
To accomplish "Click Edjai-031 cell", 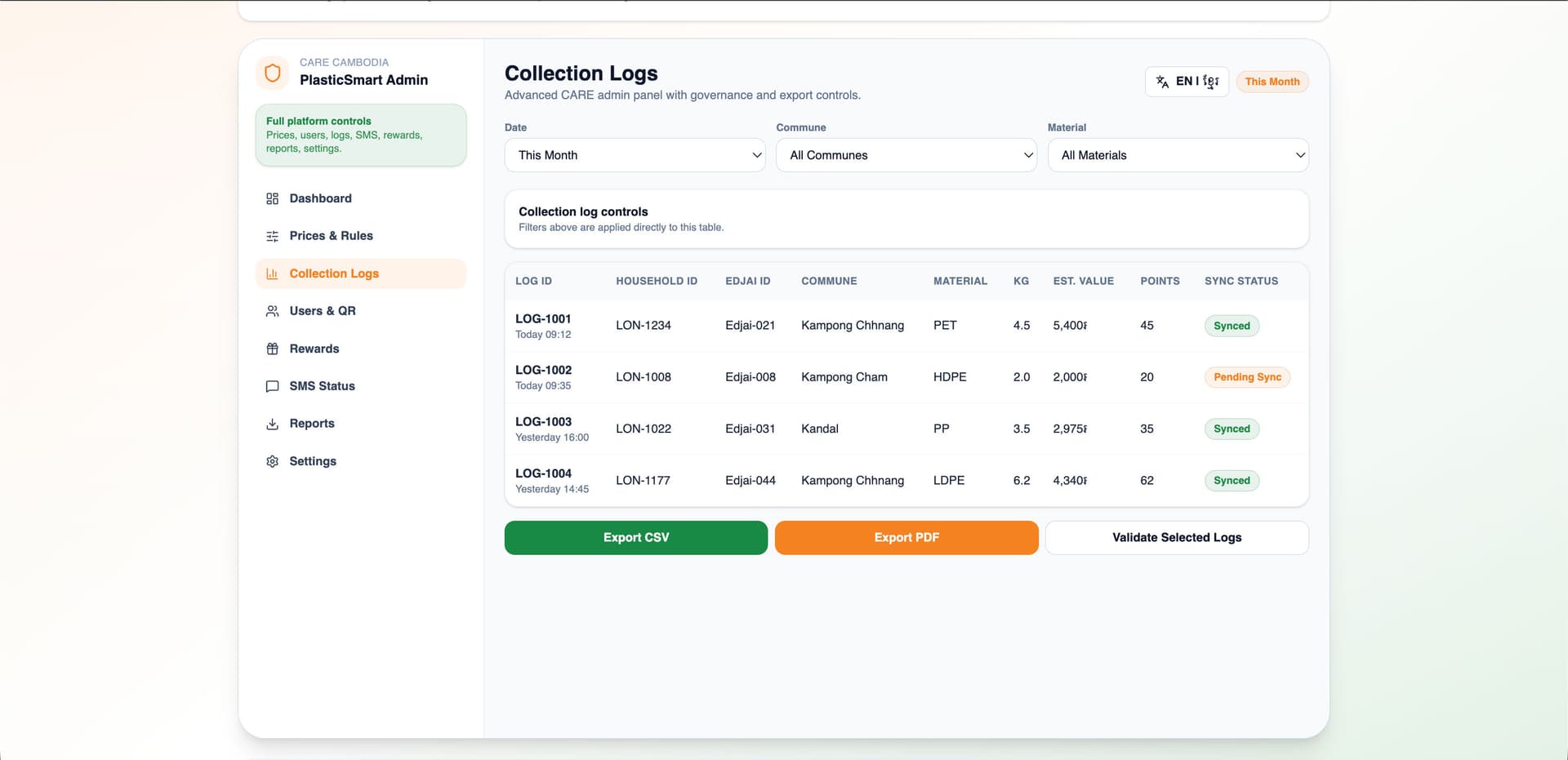I will (750, 429).
